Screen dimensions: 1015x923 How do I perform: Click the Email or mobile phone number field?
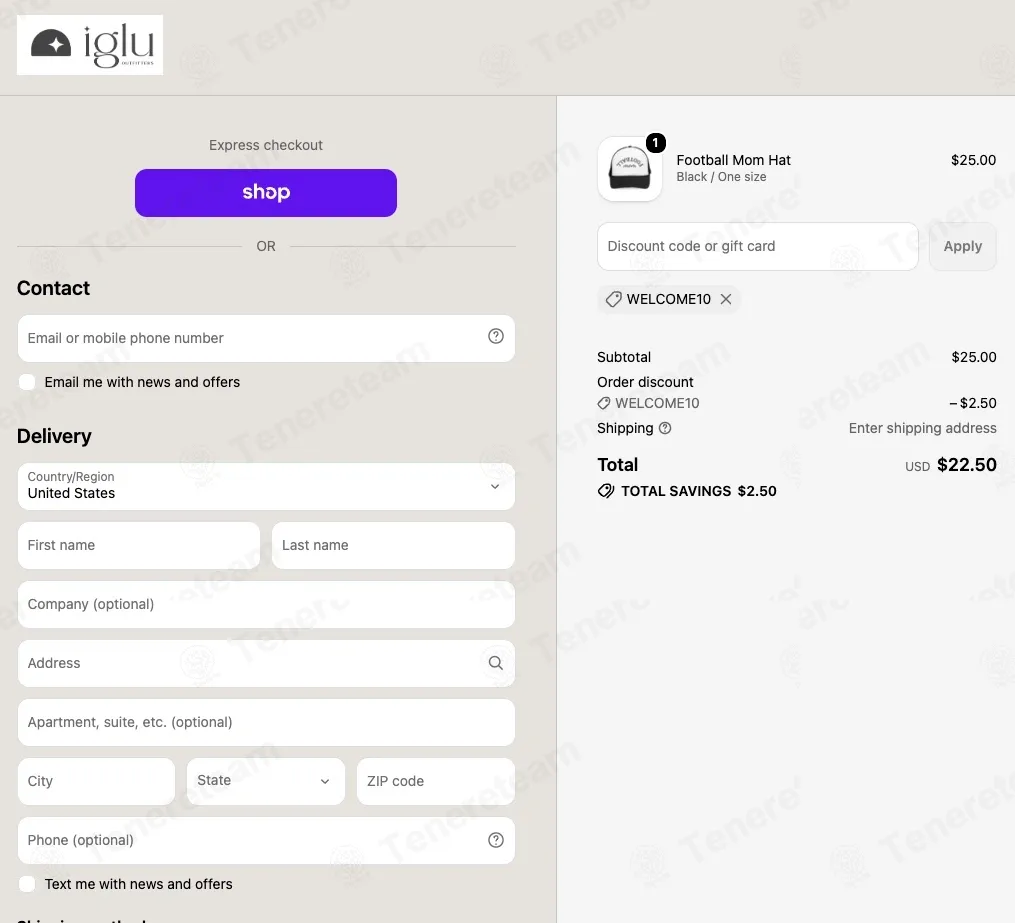[266, 339]
